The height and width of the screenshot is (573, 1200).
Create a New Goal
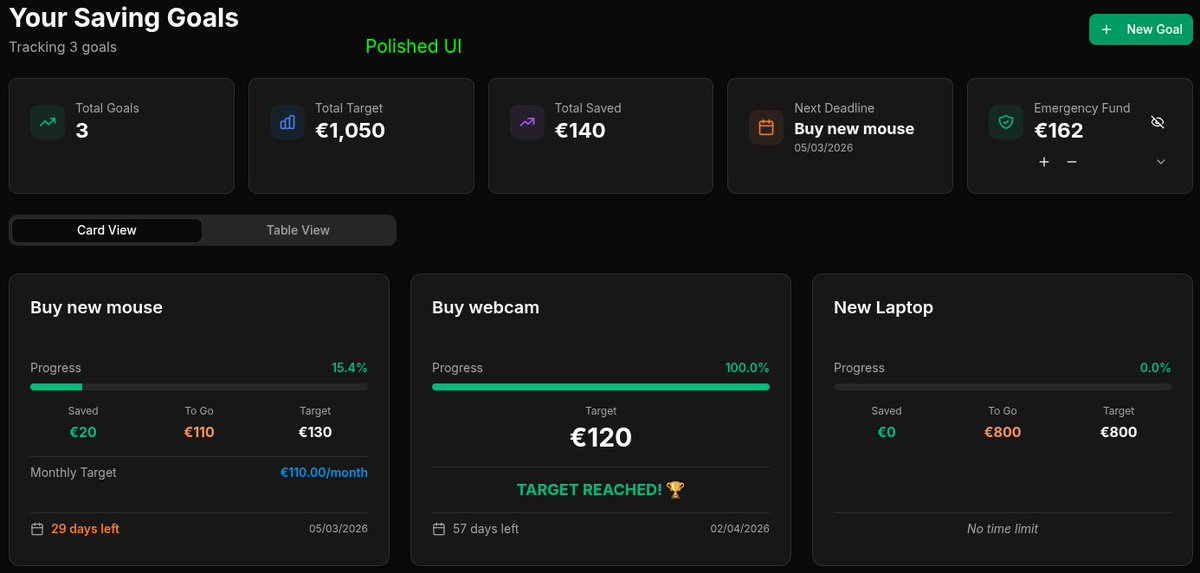pos(1141,29)
